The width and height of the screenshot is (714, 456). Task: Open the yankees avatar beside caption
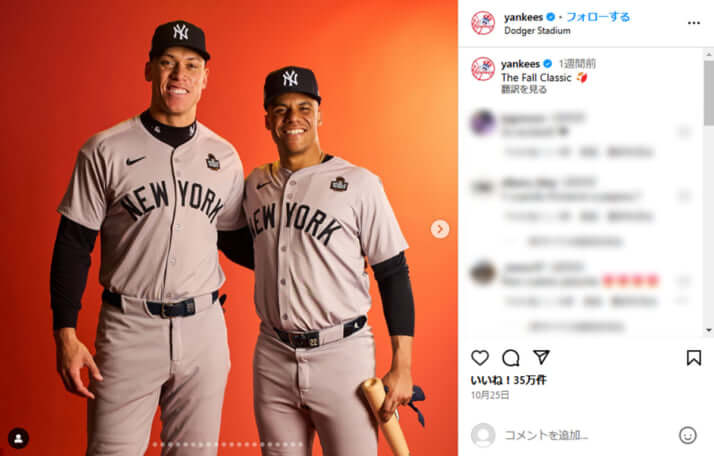pyautogui.click(x=483, y=69)
